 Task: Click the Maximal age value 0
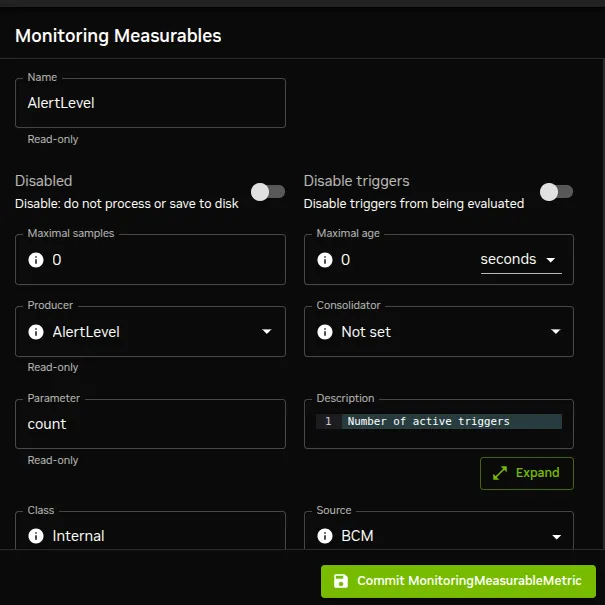click(x=345, y=260)
